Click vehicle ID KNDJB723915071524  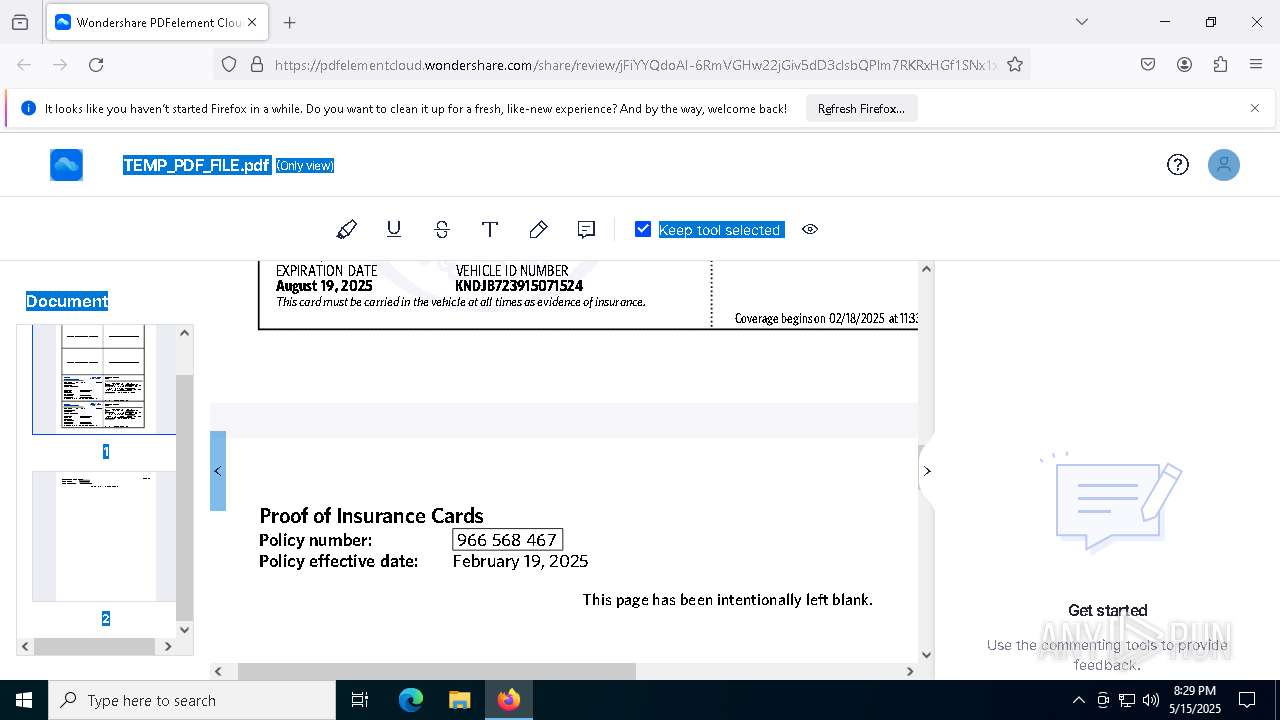tap(519, 286)
